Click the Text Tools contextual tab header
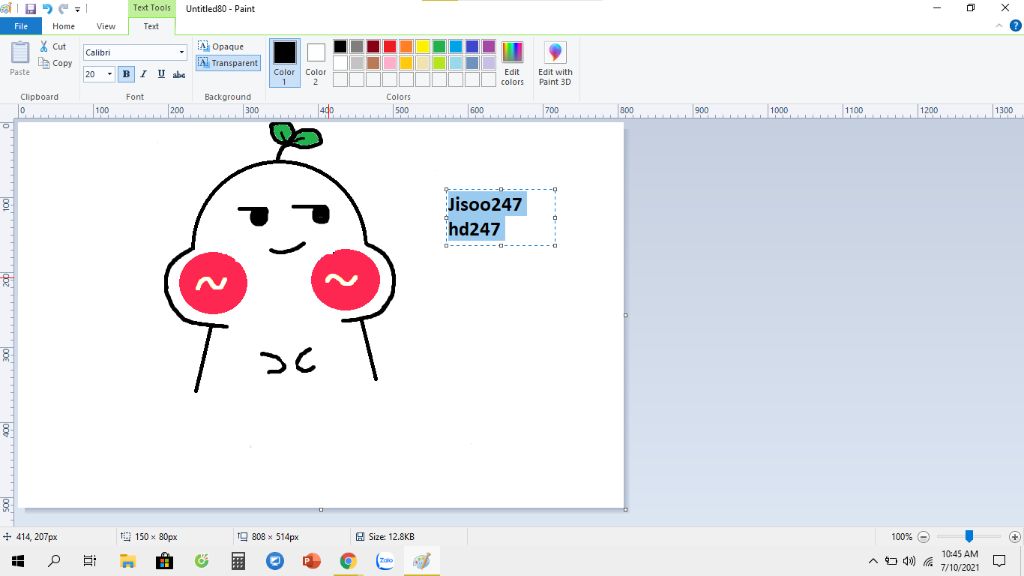Viewport: 1024px width, 576px height. pos(152,8)
